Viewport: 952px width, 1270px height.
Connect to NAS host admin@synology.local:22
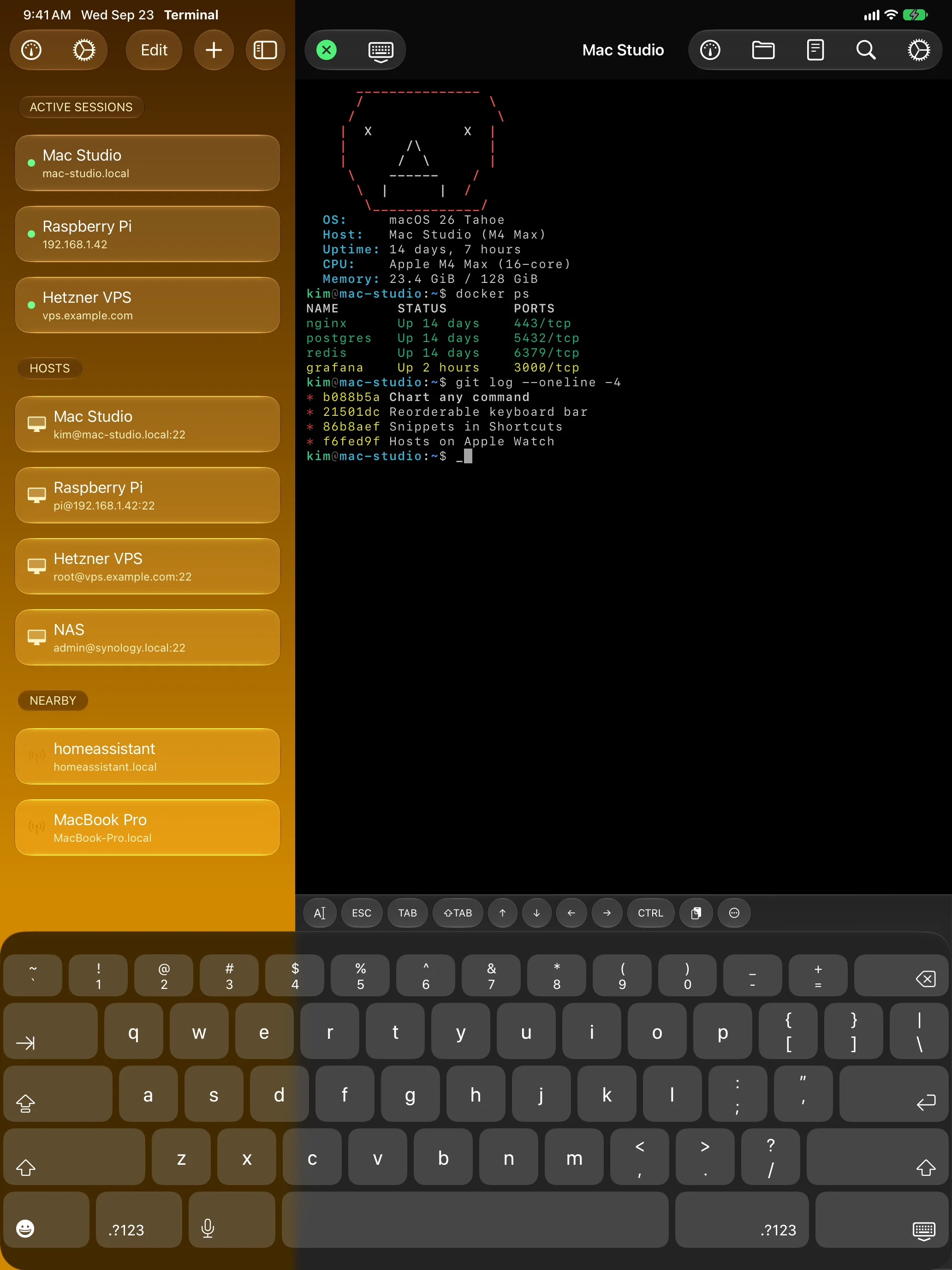pos(148,637)
